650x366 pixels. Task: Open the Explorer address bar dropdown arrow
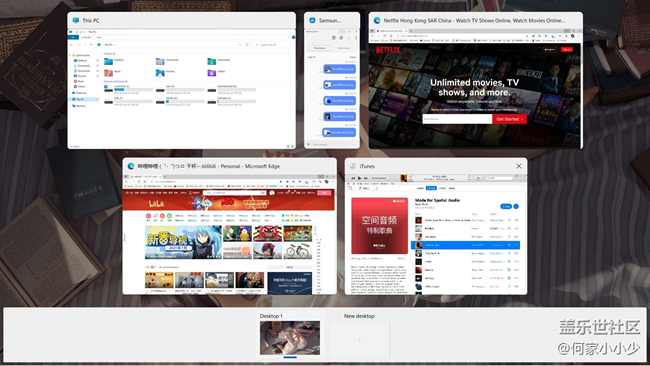point(240,45)
